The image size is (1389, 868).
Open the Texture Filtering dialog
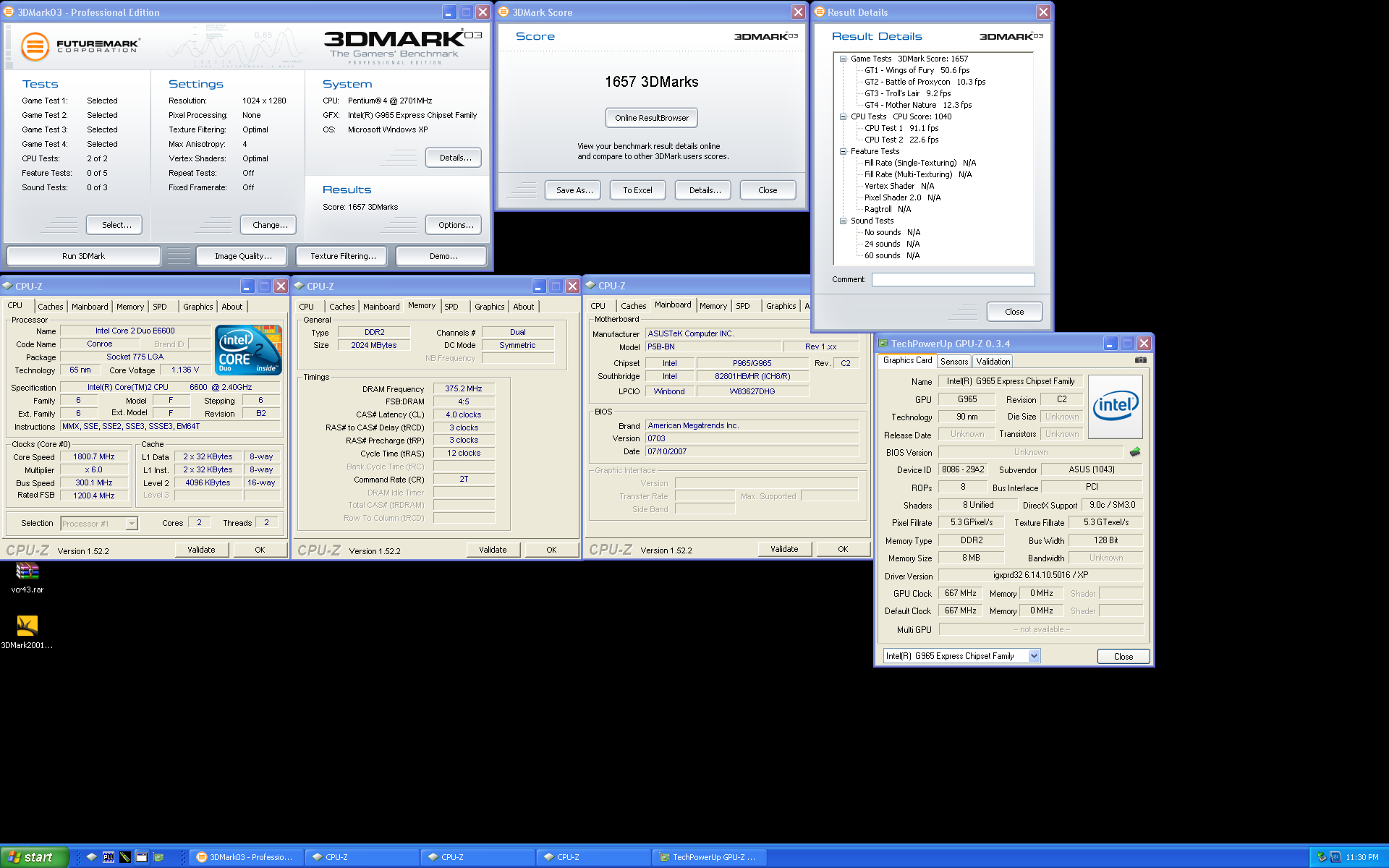click(x=343, y=256)
